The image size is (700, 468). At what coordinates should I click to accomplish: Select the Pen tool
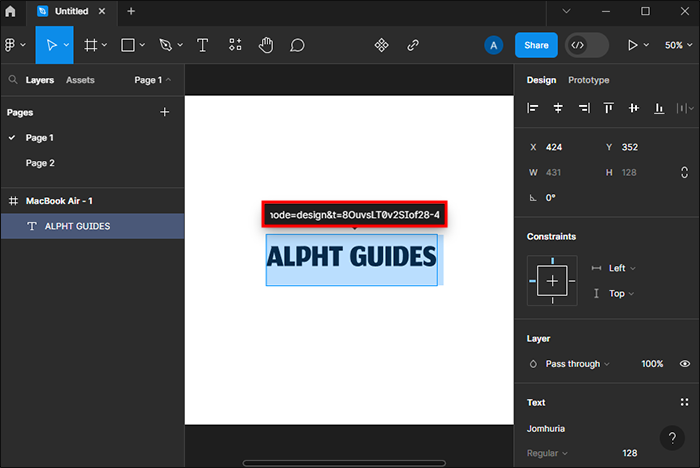(x=166, y=45)
